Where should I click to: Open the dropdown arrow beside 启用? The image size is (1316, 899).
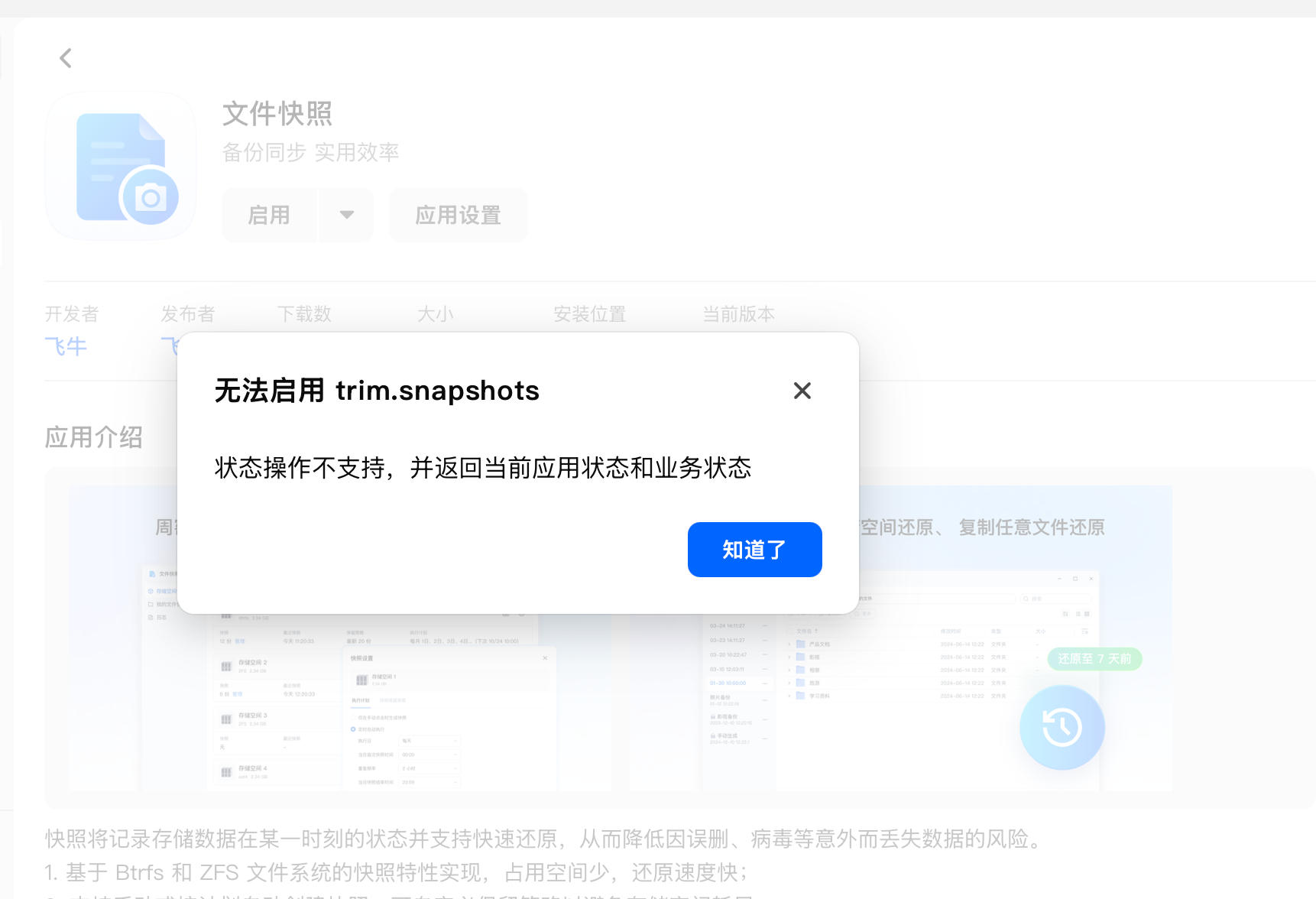point(346,216)
